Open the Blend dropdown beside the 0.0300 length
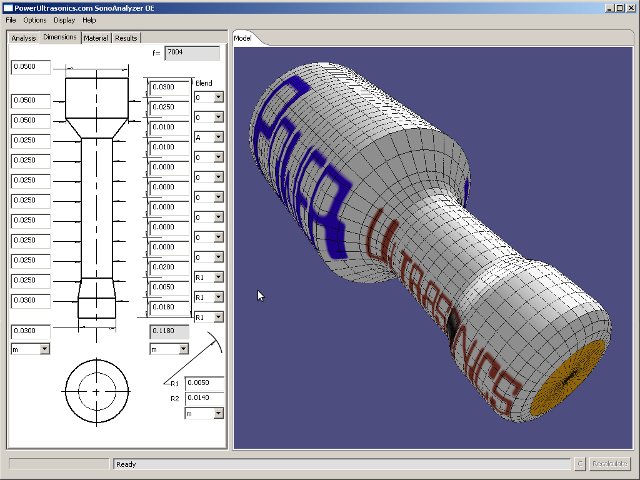 (x=209, y=97)
